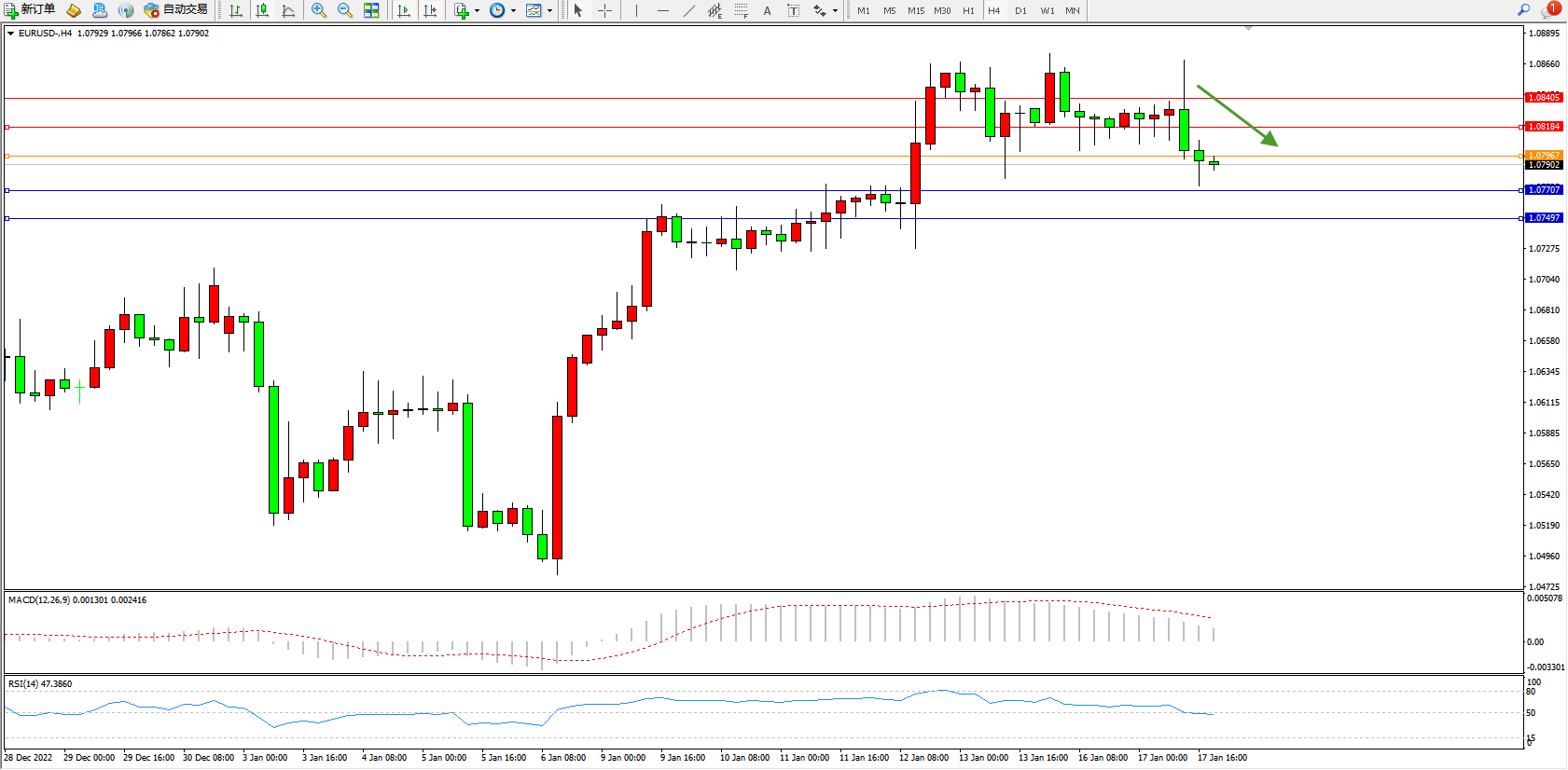The width and height of the screenshot is (1568, 770).
Task: Switch chart to candlestick mode
Action: click(262, 10)
